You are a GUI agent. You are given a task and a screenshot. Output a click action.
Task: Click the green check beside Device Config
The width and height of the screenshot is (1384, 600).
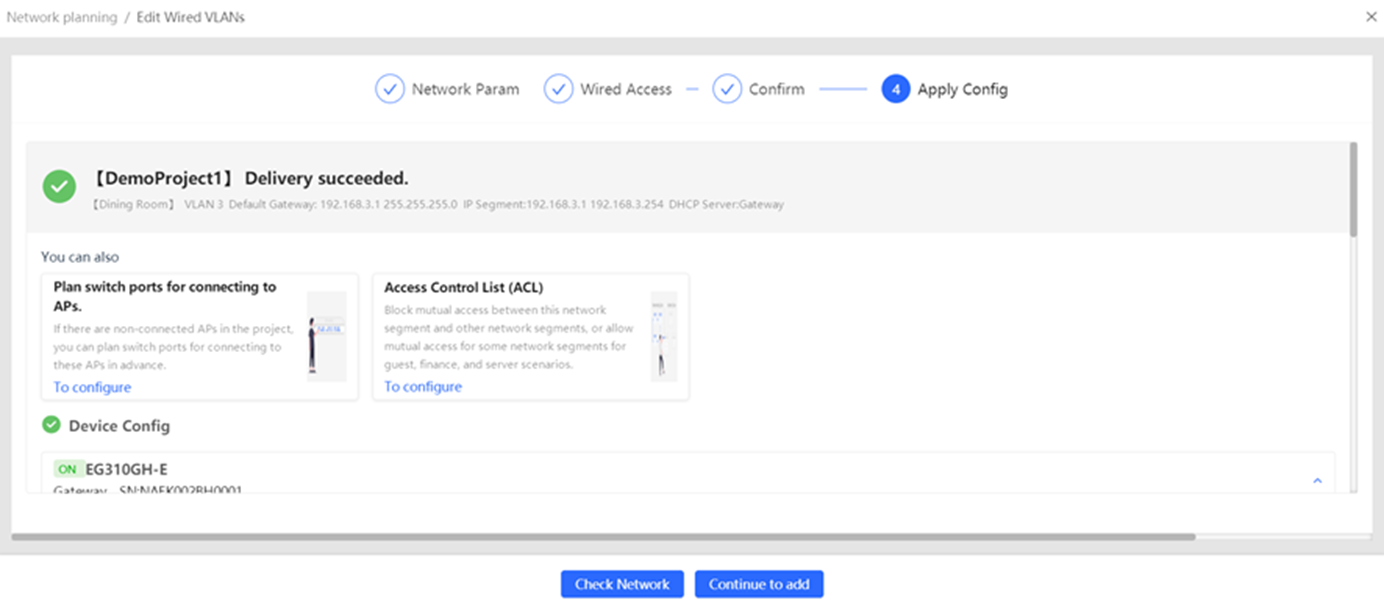pyautogui.click(x=51, y=425)
